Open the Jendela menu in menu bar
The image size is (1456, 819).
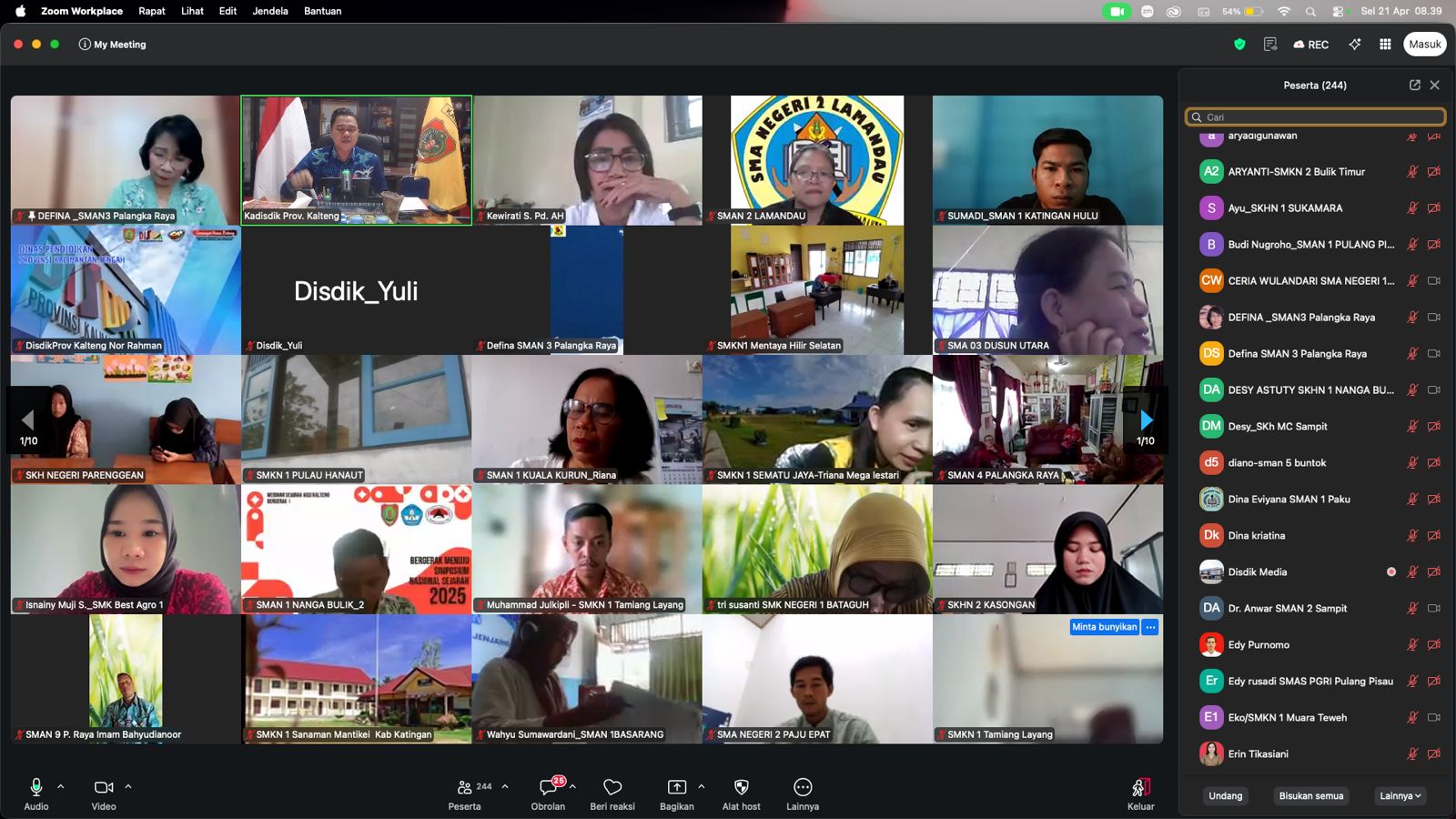pyautogui.click(x=270, y=11)
